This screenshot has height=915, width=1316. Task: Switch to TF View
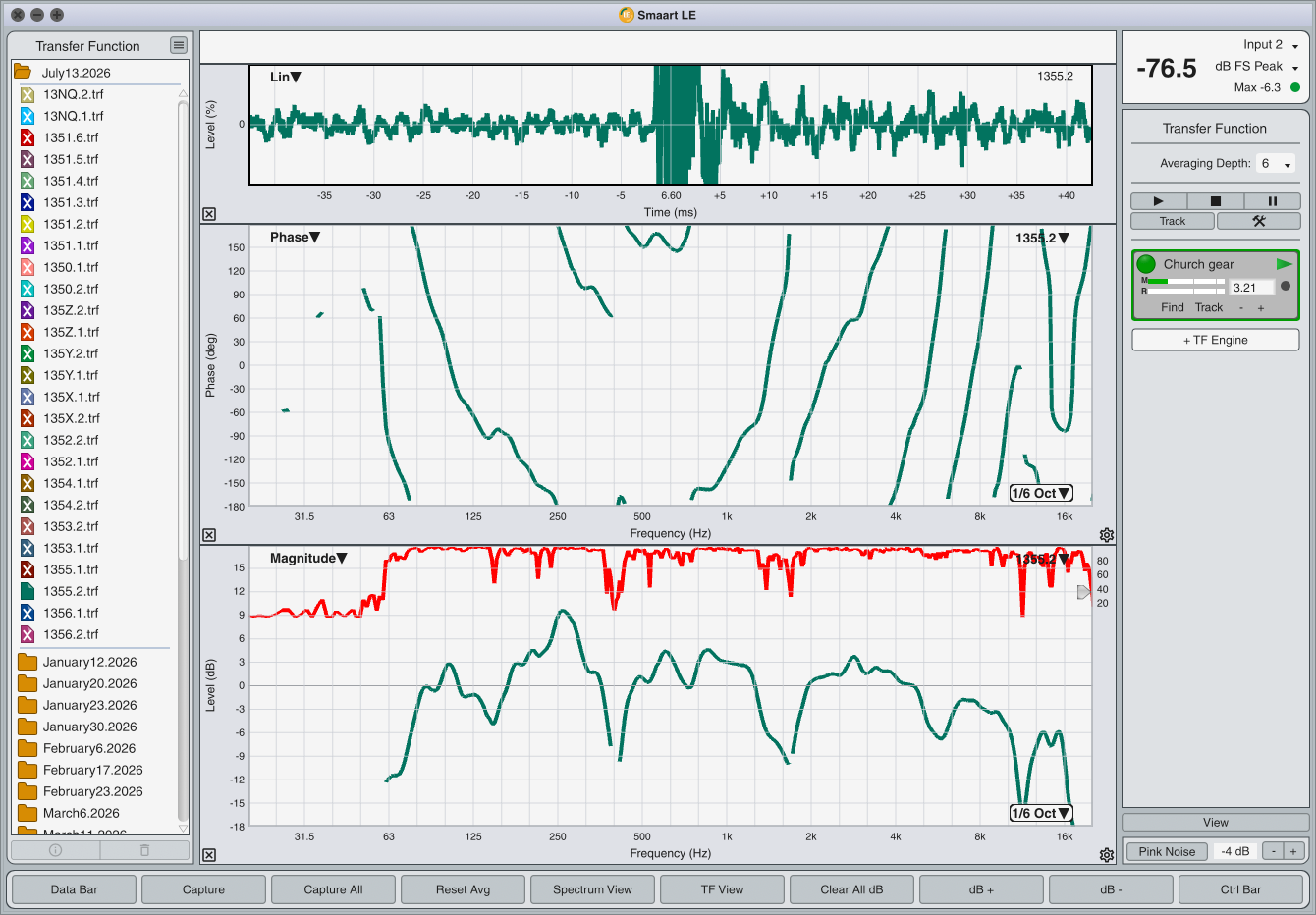pos(722,889)
